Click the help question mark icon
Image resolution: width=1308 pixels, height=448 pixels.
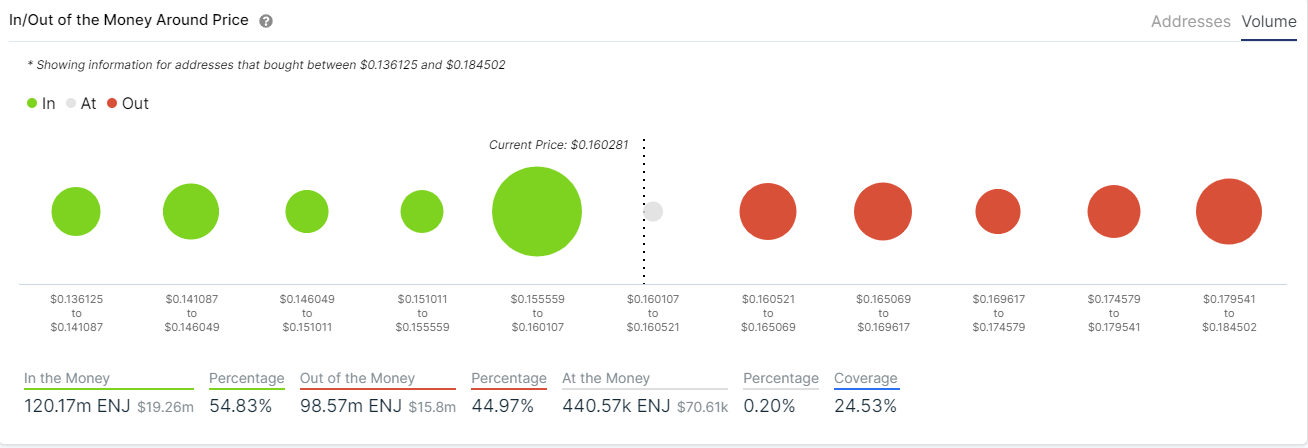click(266, 21)
